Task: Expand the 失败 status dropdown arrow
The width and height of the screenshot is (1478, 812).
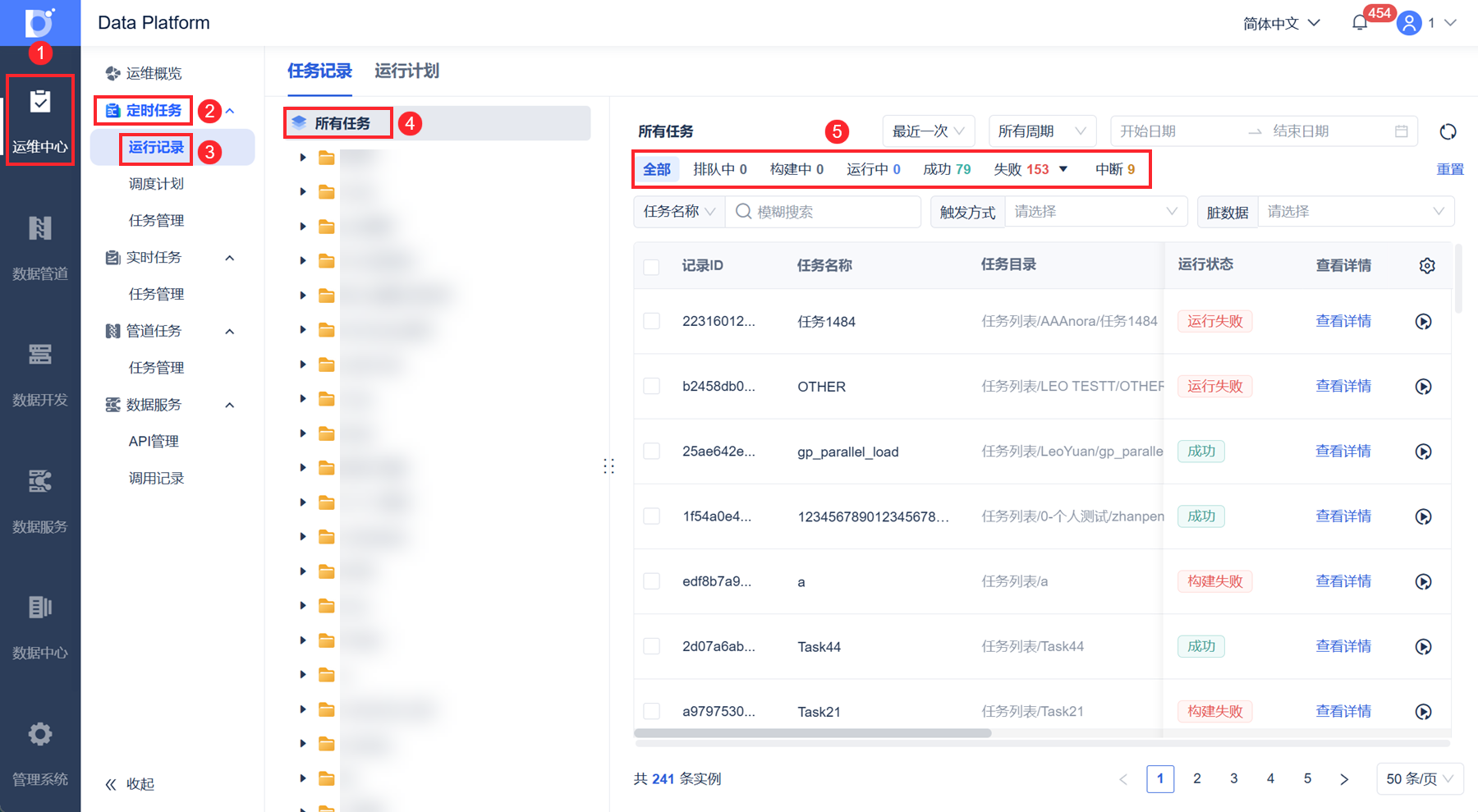Action: click(1063, 169)
